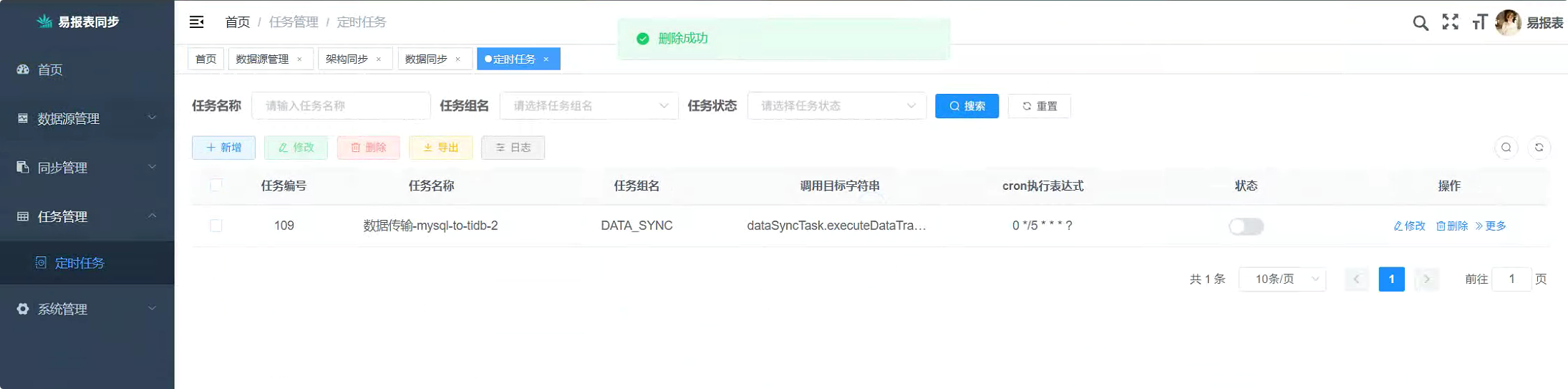This screenshot has height=389, width=1568.
Task: Click the blue 搜索 button
Action: (x=967, y=106)
